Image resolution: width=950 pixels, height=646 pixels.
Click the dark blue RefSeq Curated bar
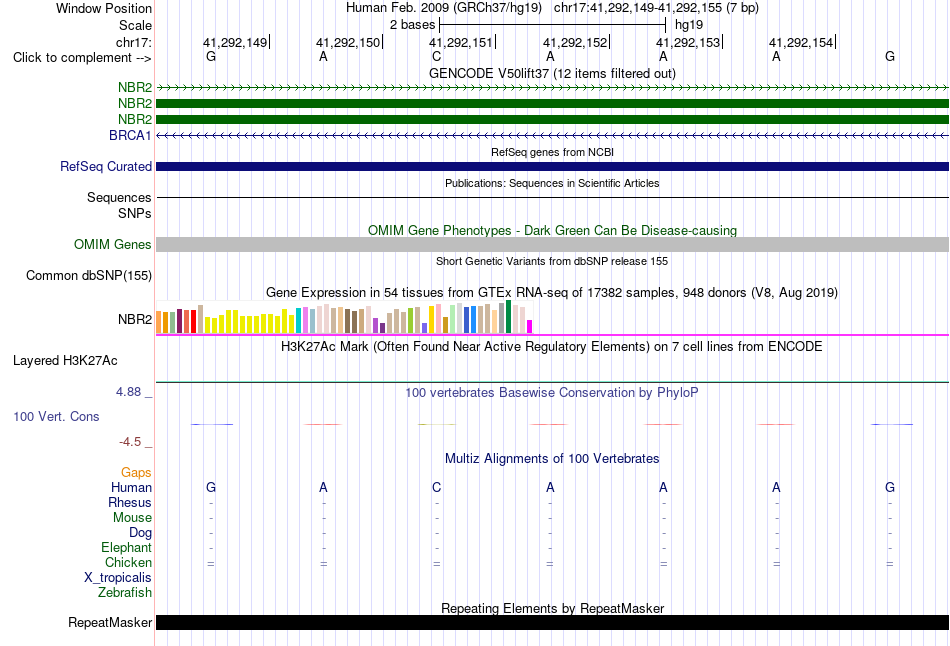point(552,167)
